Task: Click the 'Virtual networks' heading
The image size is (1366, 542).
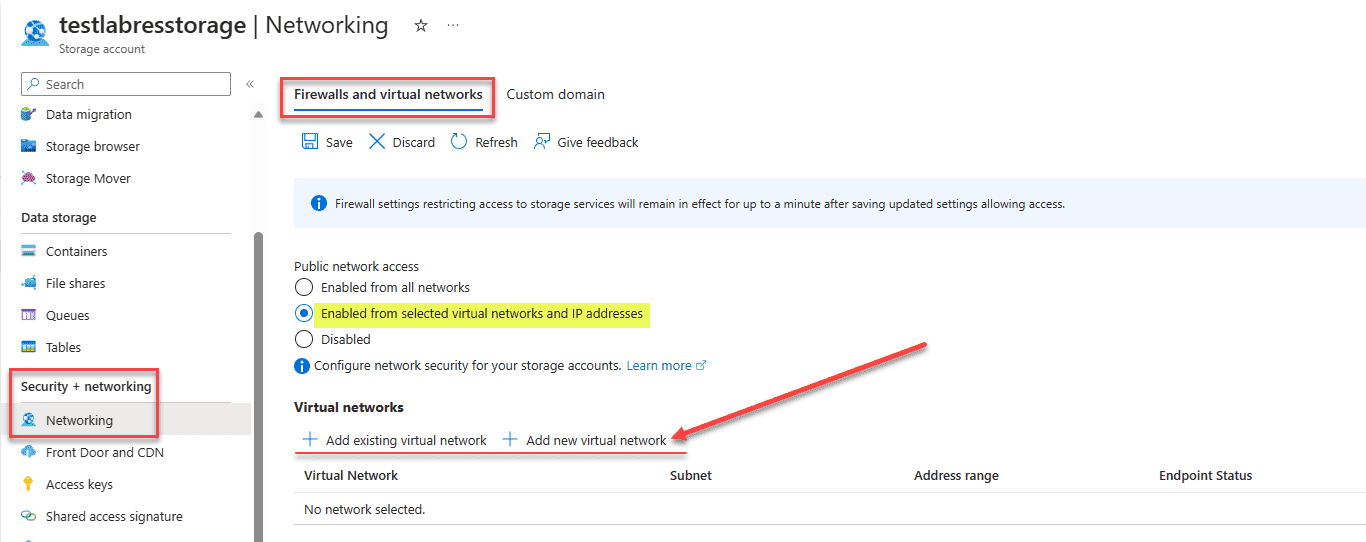Action: click(349, 408)
